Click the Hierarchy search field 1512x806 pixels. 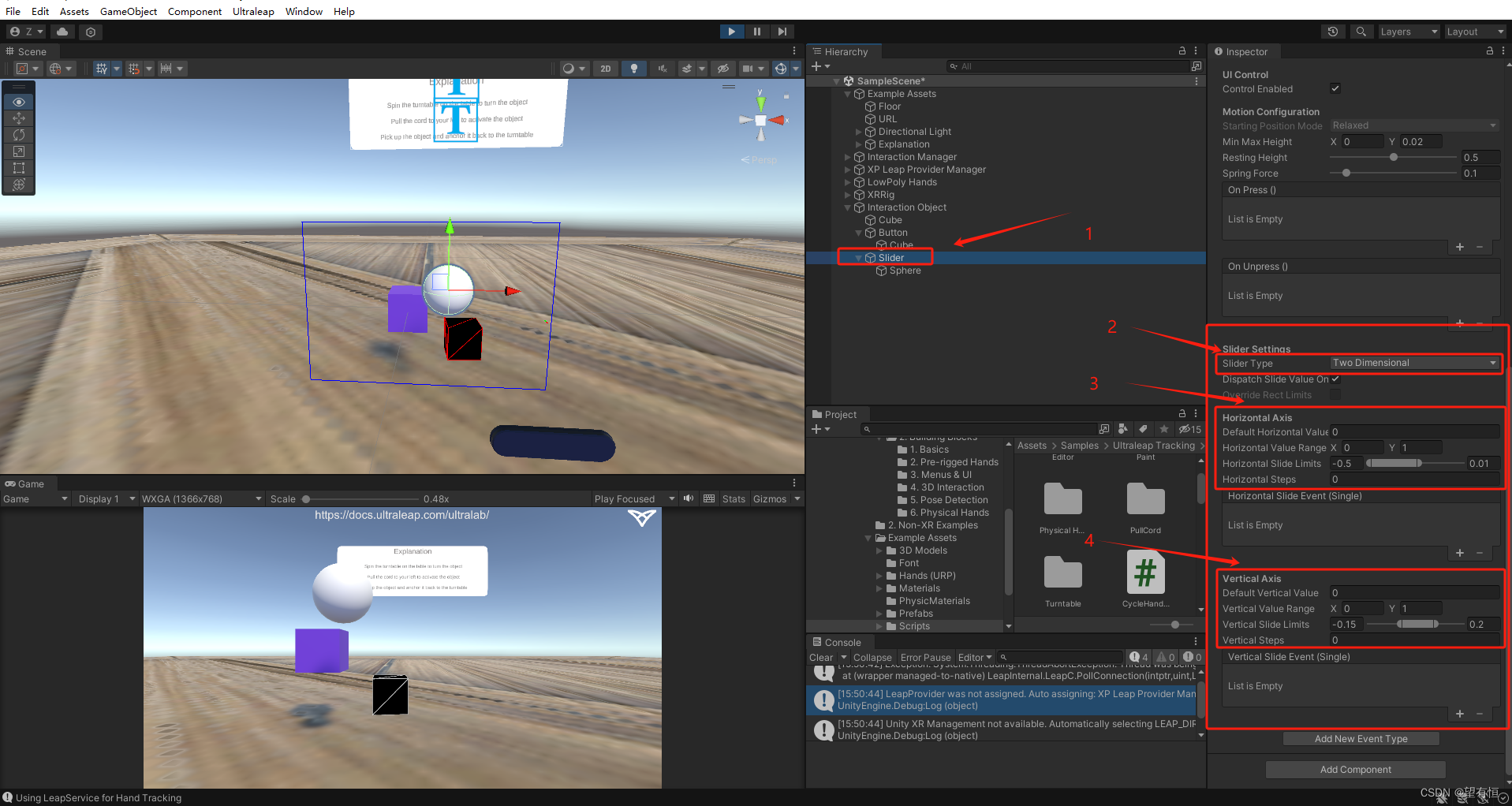1069,66
